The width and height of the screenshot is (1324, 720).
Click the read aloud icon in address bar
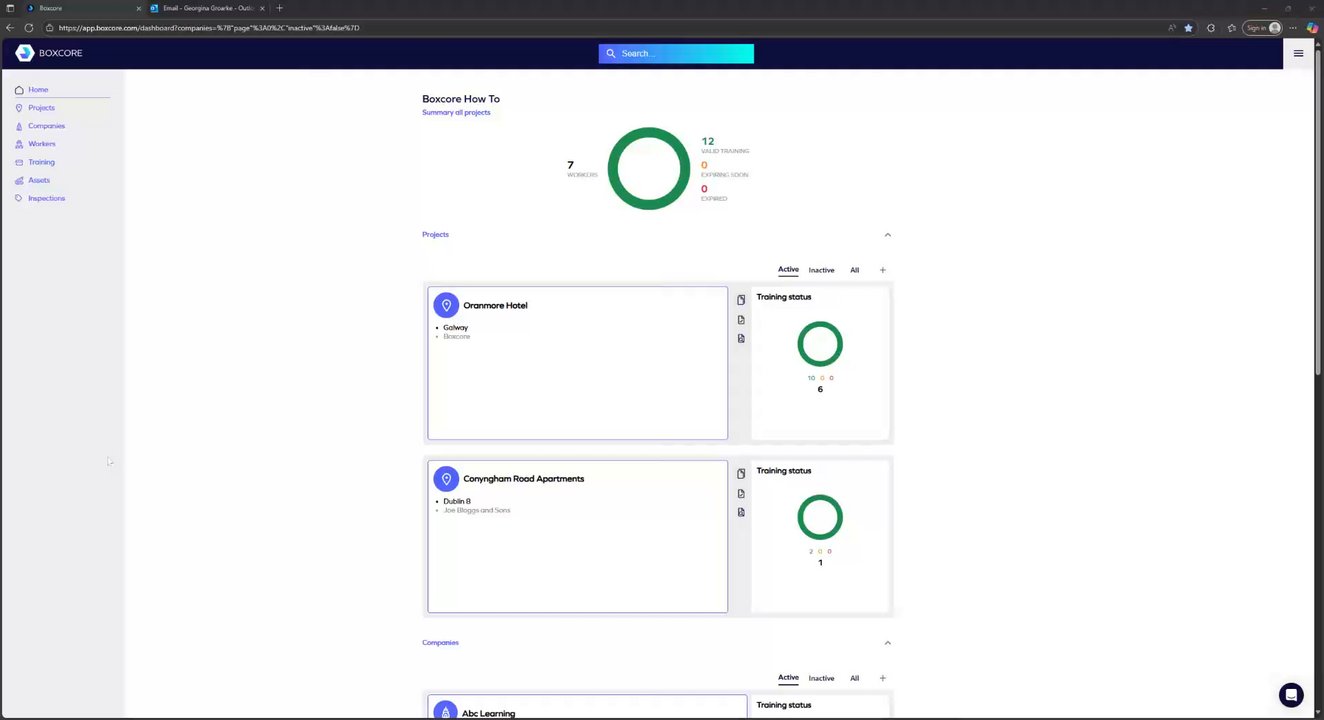(x=1172, y=28)
